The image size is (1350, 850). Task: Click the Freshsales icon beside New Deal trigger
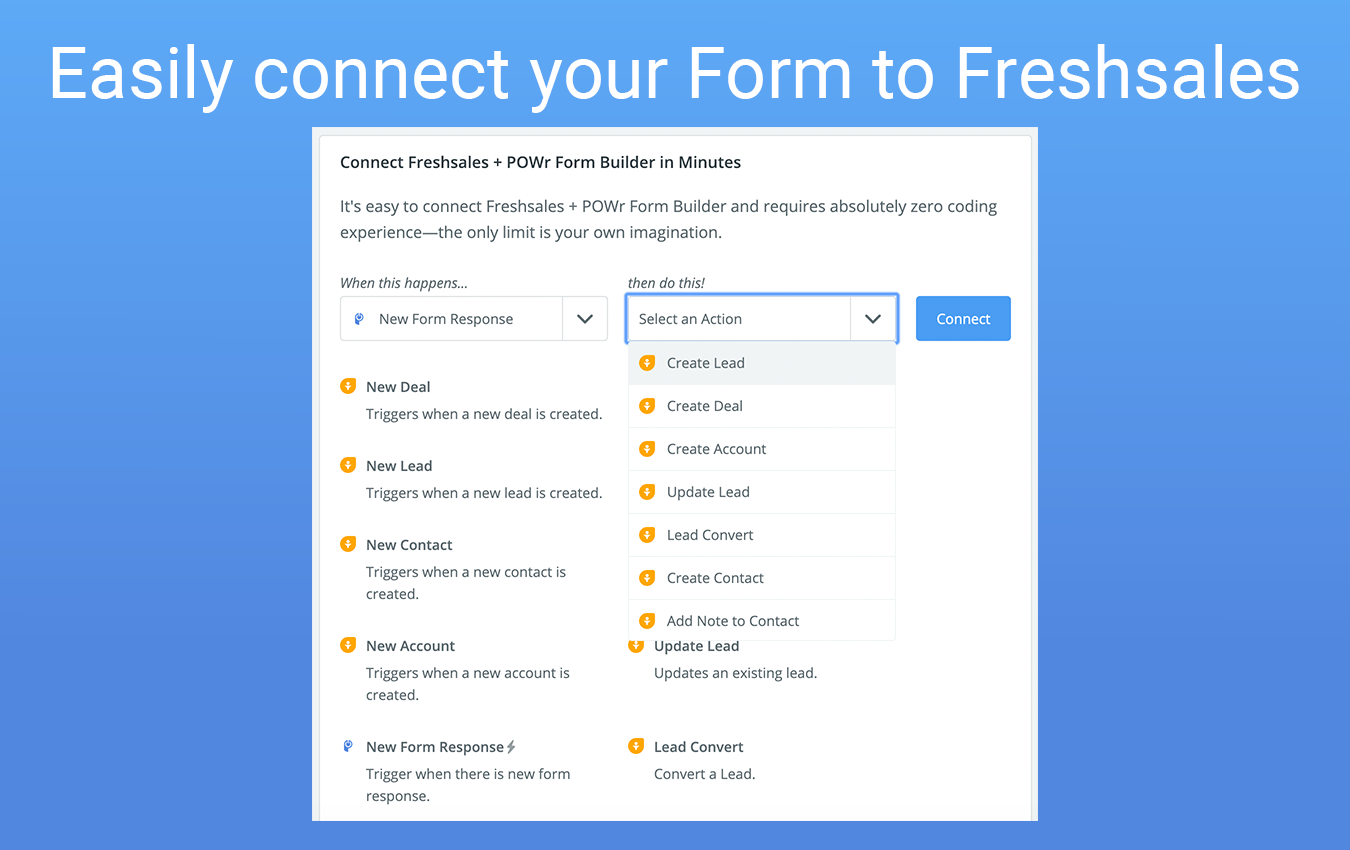347,386
